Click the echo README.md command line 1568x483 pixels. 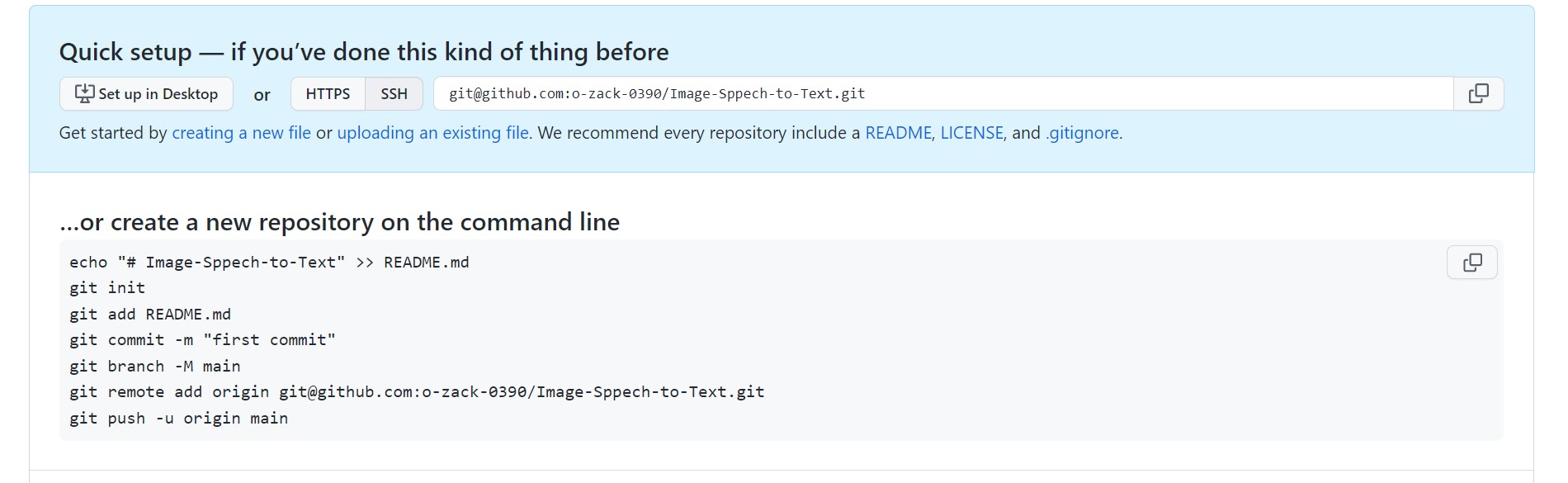coord(269,263)
